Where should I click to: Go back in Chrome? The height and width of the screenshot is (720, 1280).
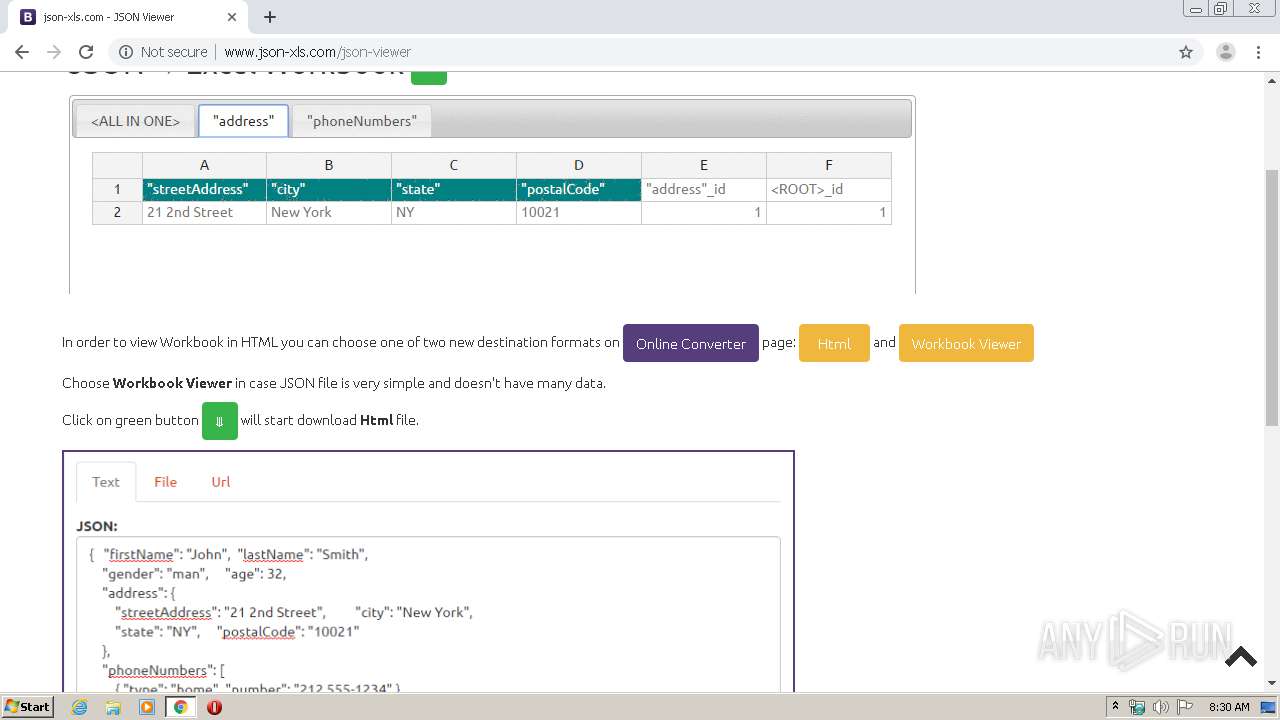click(22, 52)
